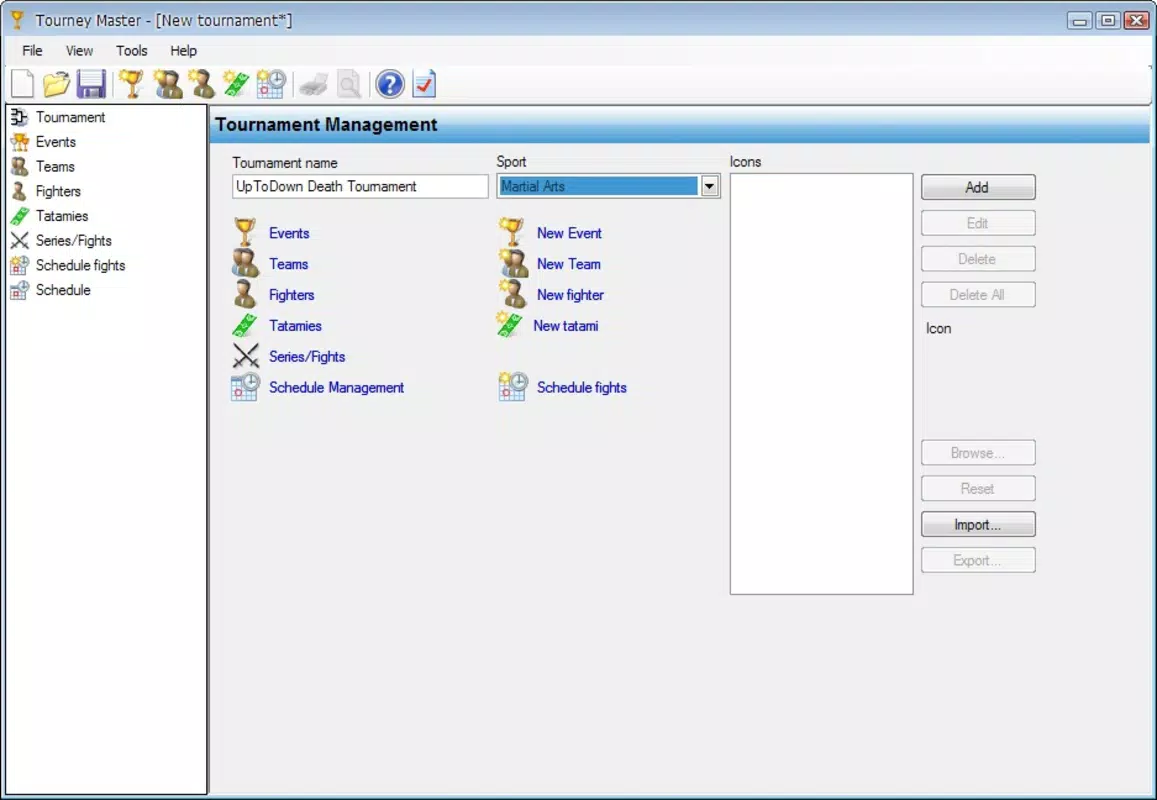Click the new fighter toolbar icon

(x=201, y=84)
